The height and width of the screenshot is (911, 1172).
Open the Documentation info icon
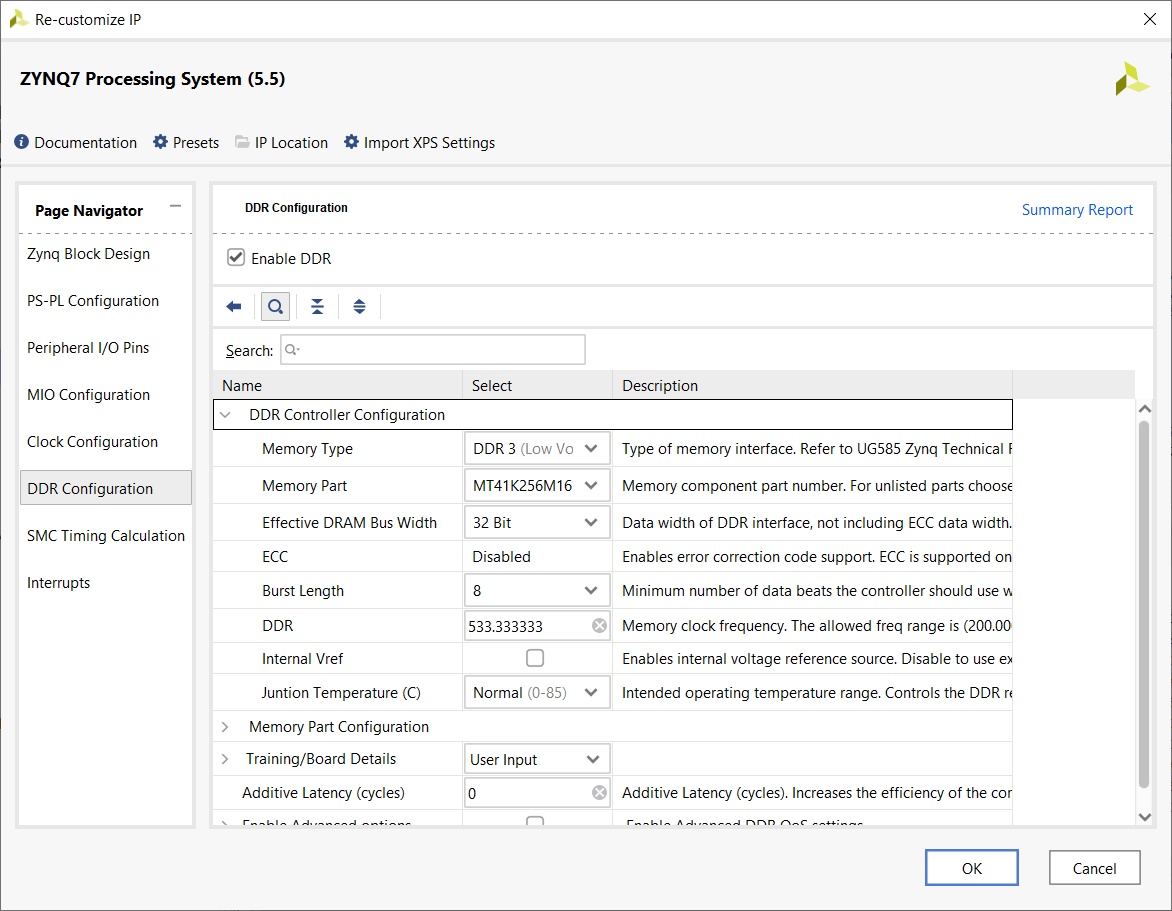(x=22, y=142)
